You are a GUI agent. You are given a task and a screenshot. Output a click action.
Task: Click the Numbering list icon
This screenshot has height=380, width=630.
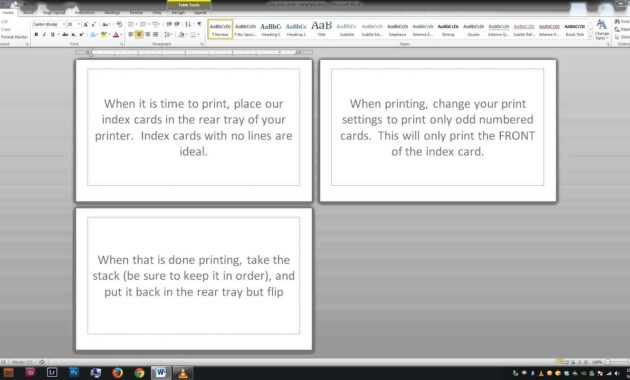pyautogui.click(x=143, y=25)
